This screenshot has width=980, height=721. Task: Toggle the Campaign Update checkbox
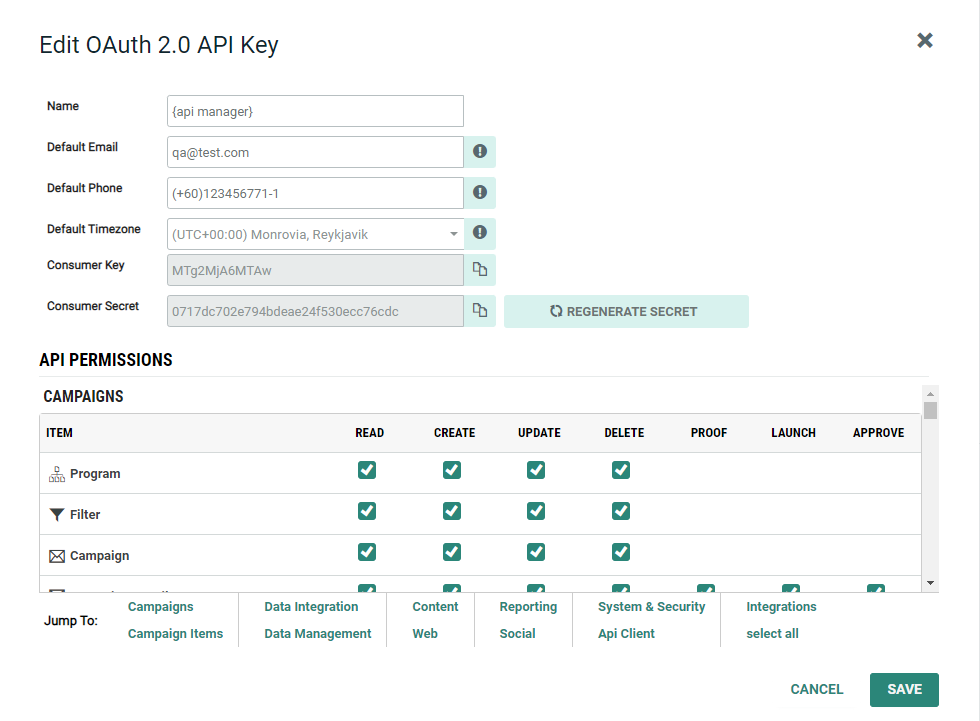tap(536, 552)
